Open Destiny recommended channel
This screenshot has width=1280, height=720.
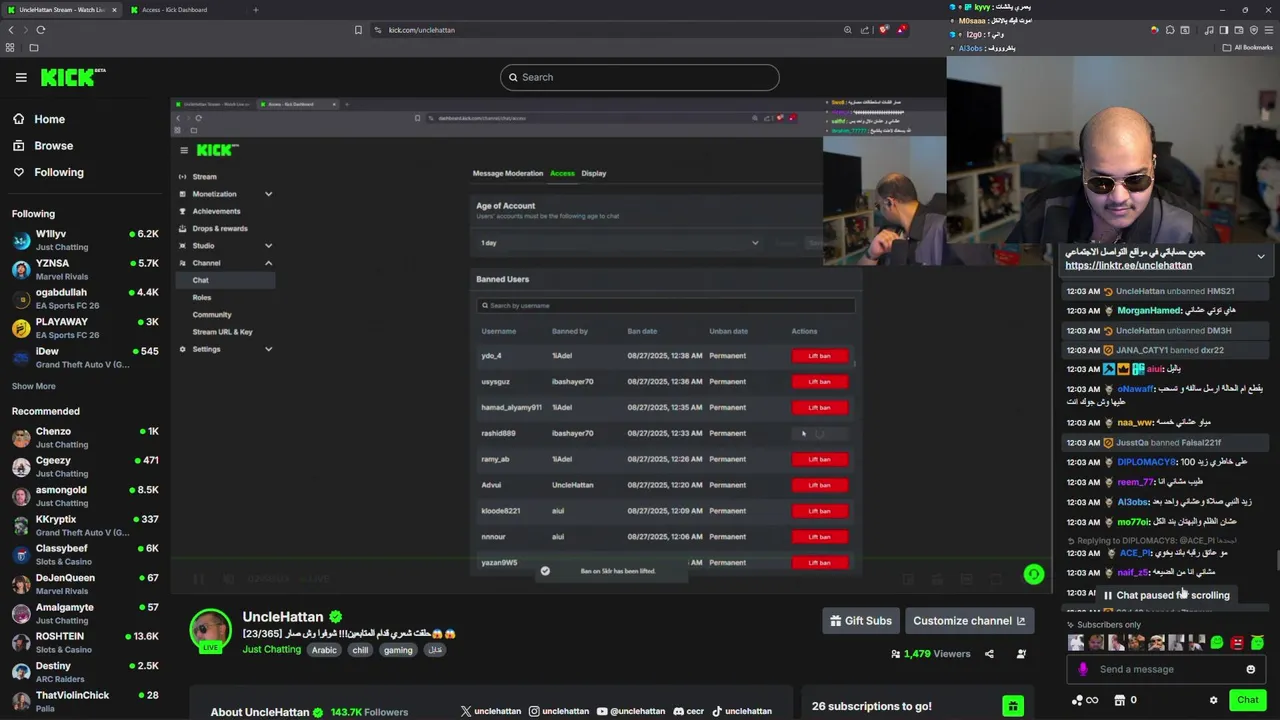(85, 672)
